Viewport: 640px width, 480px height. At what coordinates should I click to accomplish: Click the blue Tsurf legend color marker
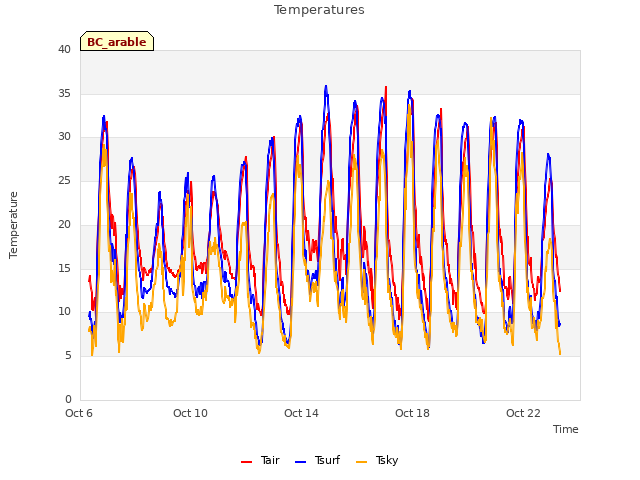tap(300, 462)
